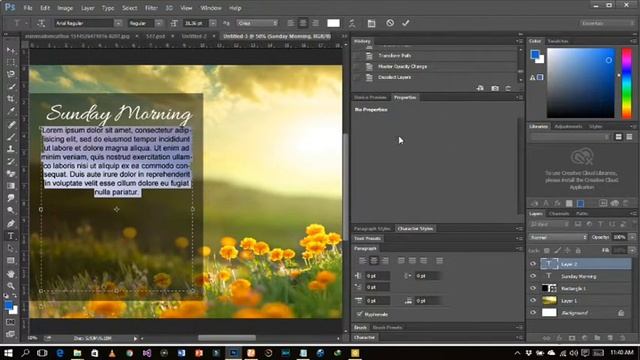Hide the Layer 2 text layer

click(533, 264)
